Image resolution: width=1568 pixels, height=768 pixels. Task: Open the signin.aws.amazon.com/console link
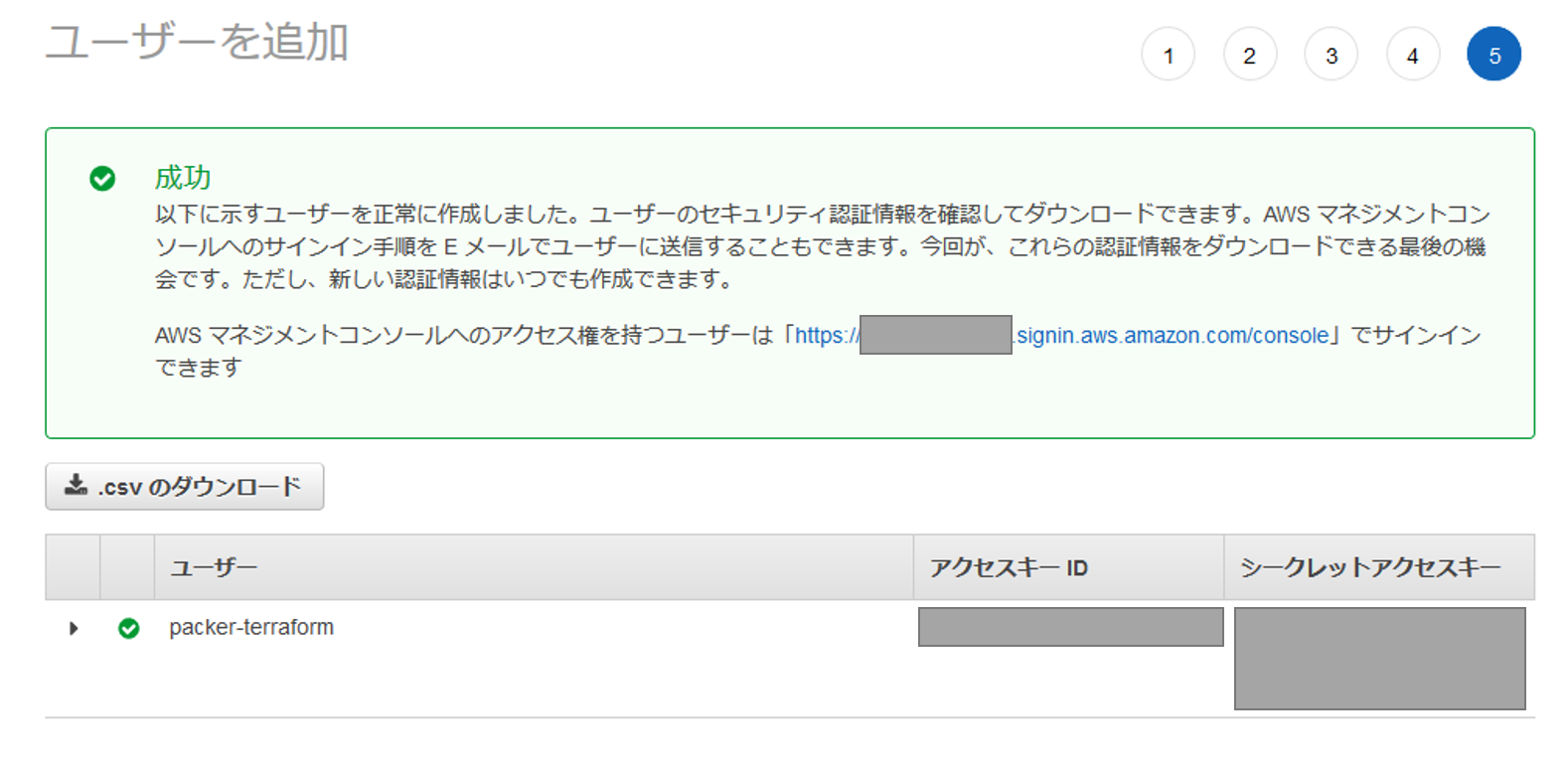point(1172,336)
